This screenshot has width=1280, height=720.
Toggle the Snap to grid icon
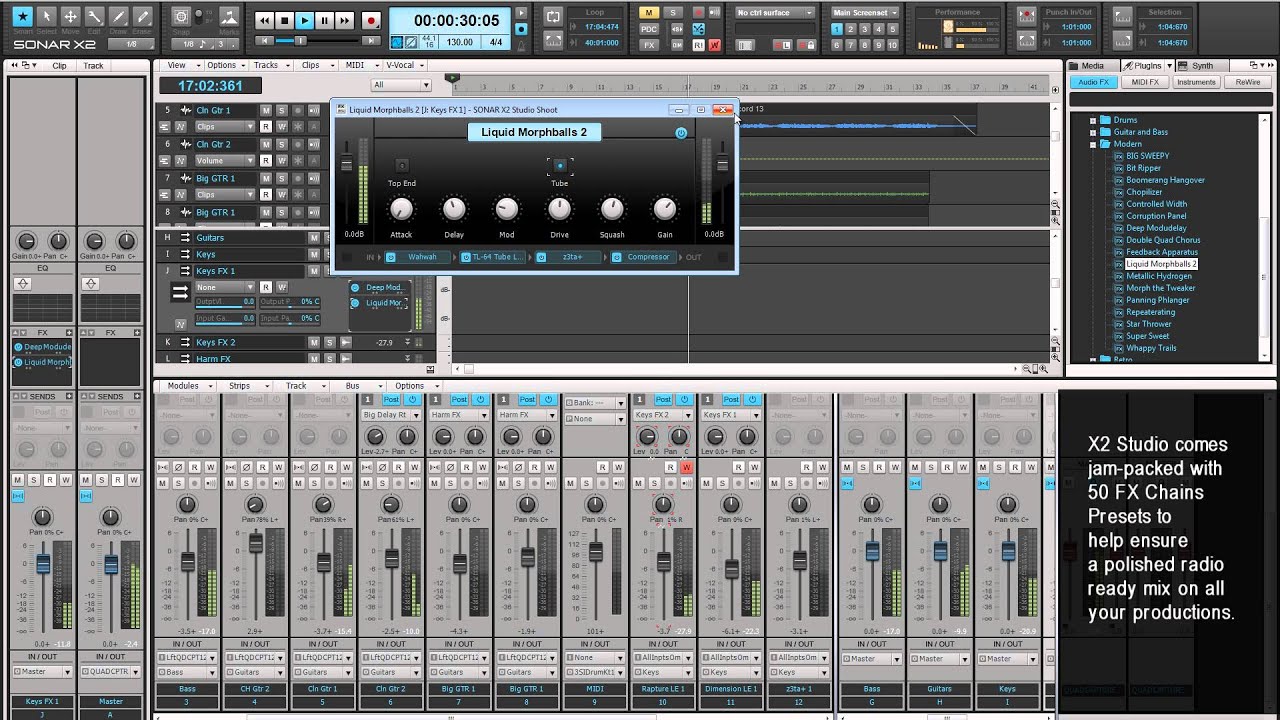click(181, 17)
